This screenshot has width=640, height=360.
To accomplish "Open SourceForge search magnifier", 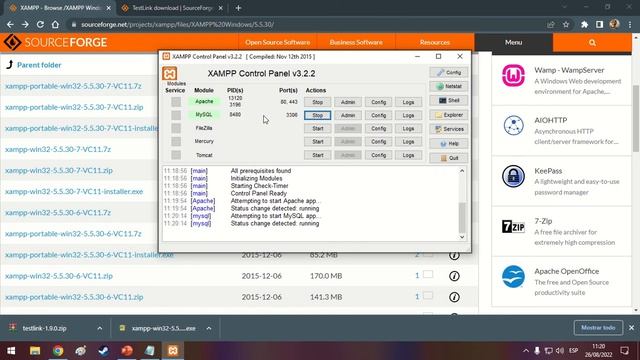I will 592,42.
